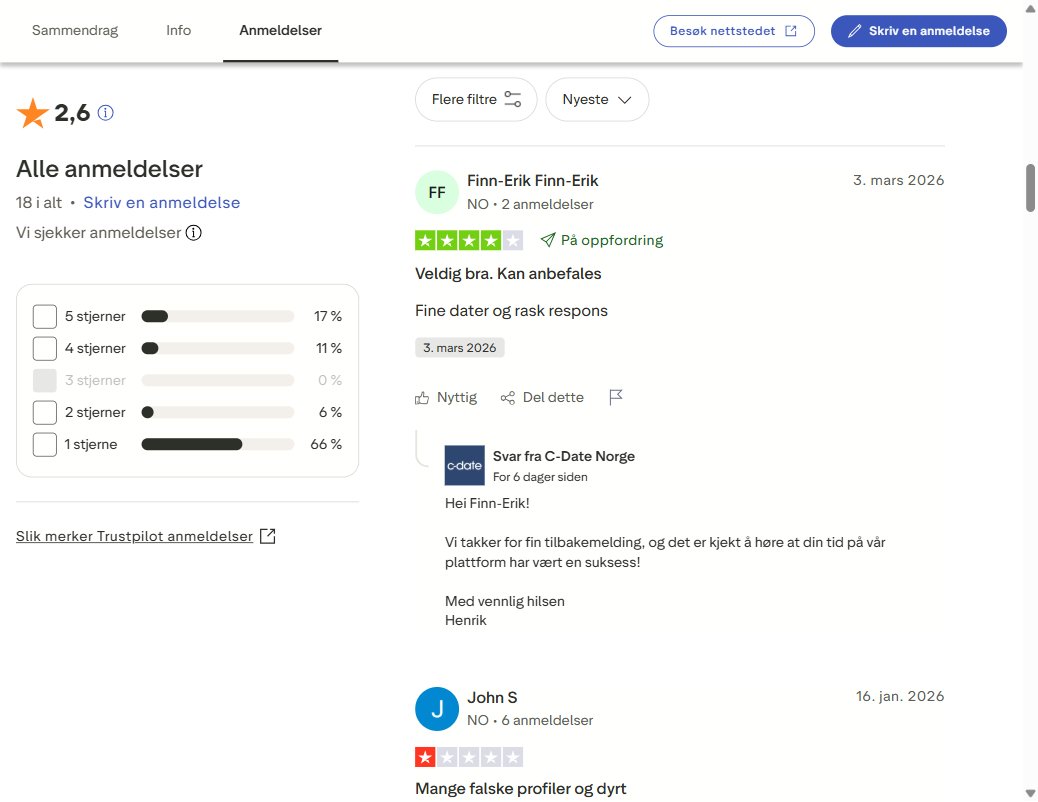Click the info icon next to 2,6 rating

point(105,113)
